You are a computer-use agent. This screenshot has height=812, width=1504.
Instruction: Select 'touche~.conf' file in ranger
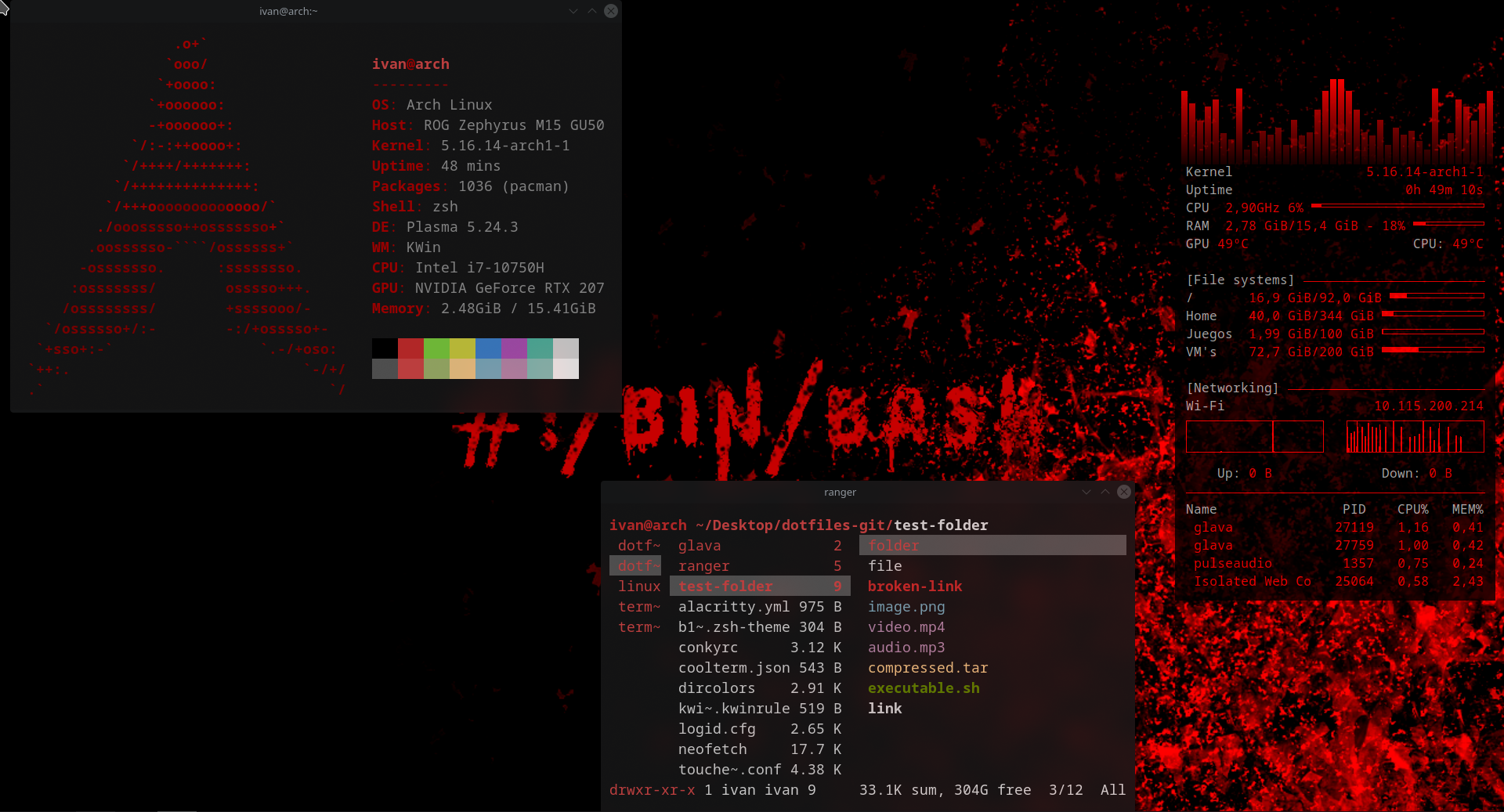click(x=760, y=770)
